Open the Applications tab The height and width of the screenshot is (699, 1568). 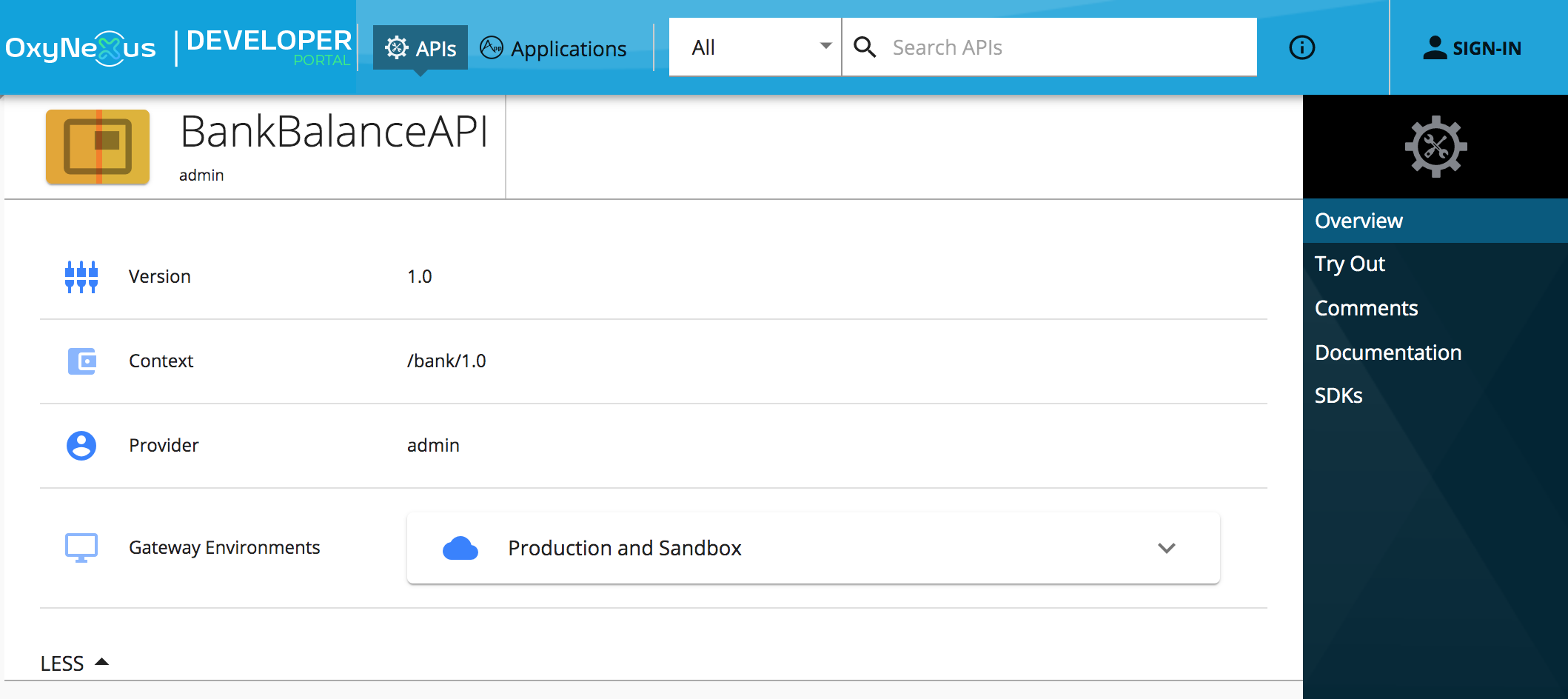coord(553,48)
